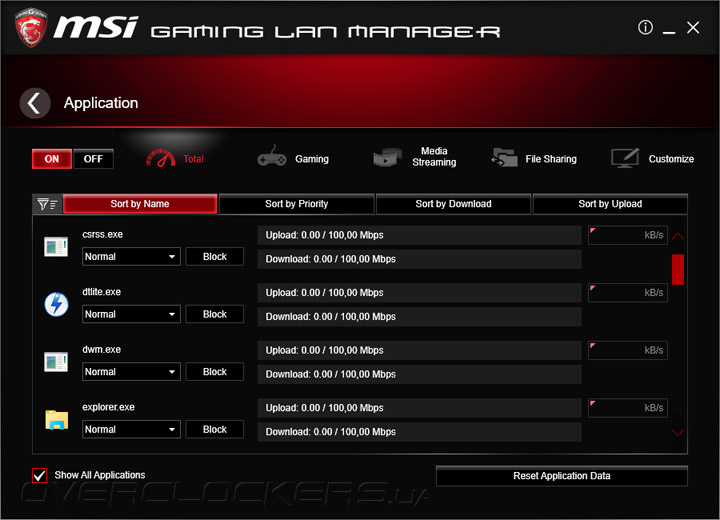Image resolution: width=720 pixels, height=520 pixels.
Task: Click the dwm.exe Download bandwidth bar
Action: click(419, 374)
